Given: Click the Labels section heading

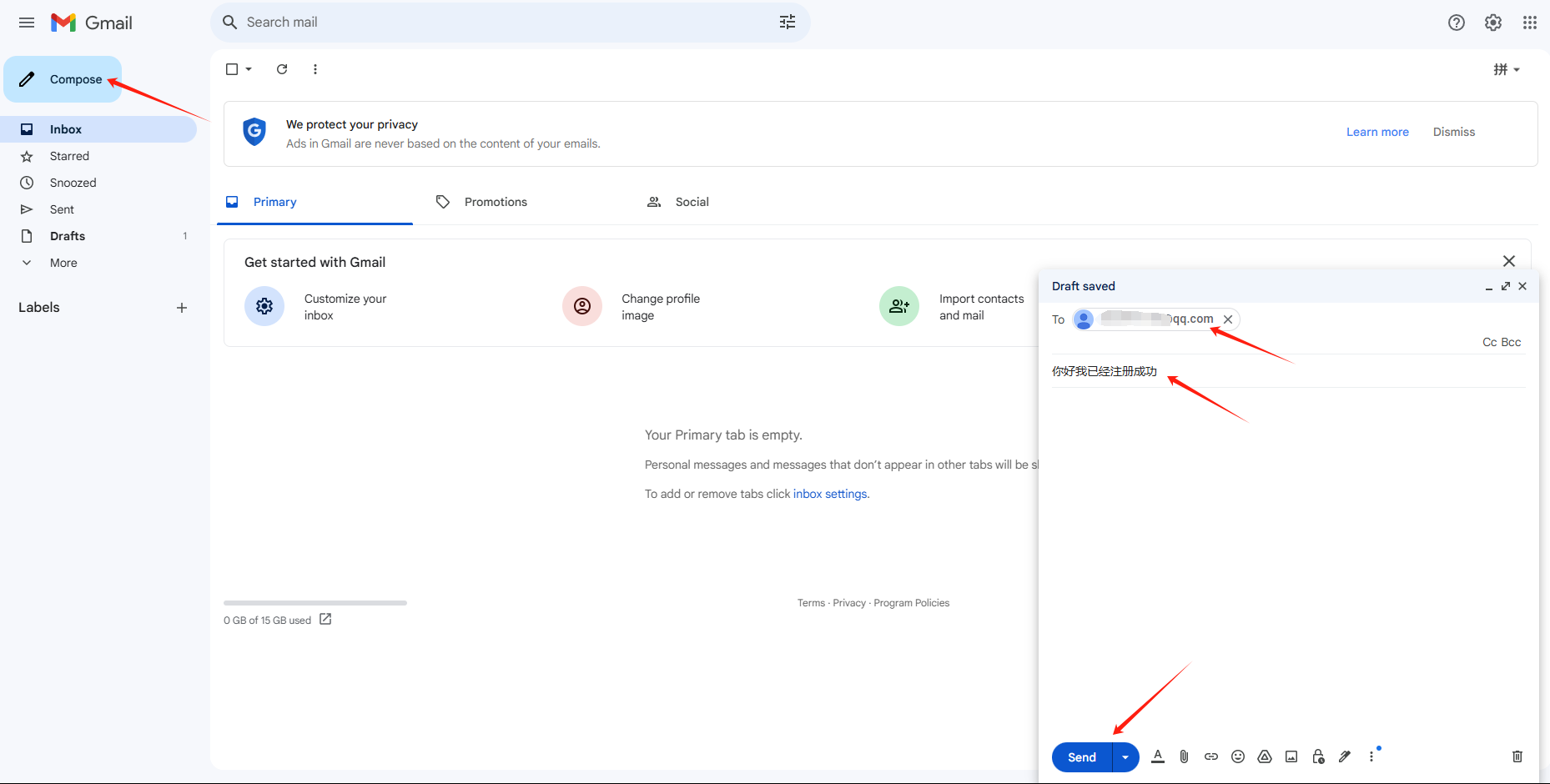Looking at the screenshot, I should click(39, 308).
